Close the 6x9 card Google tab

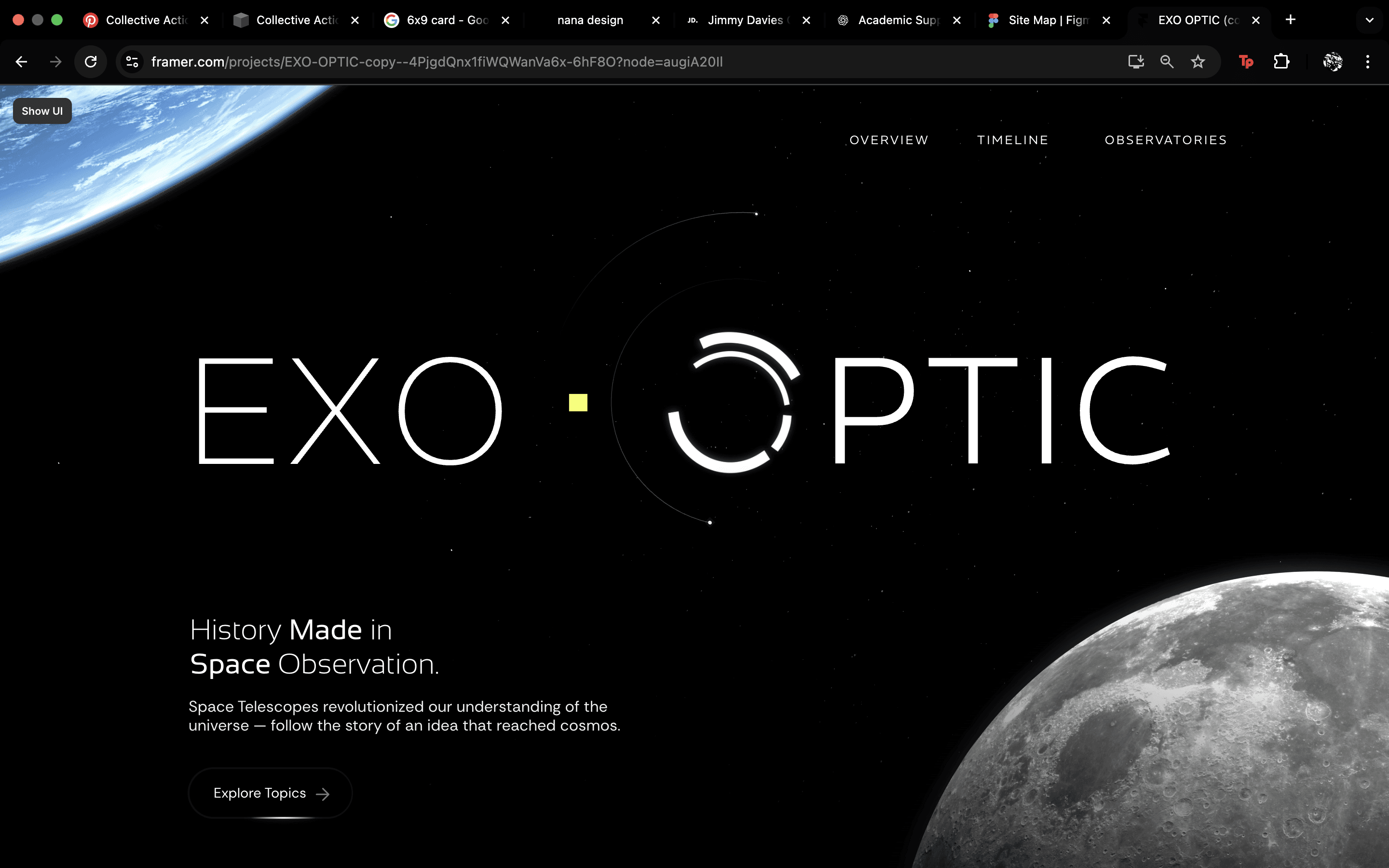[505, 20]
